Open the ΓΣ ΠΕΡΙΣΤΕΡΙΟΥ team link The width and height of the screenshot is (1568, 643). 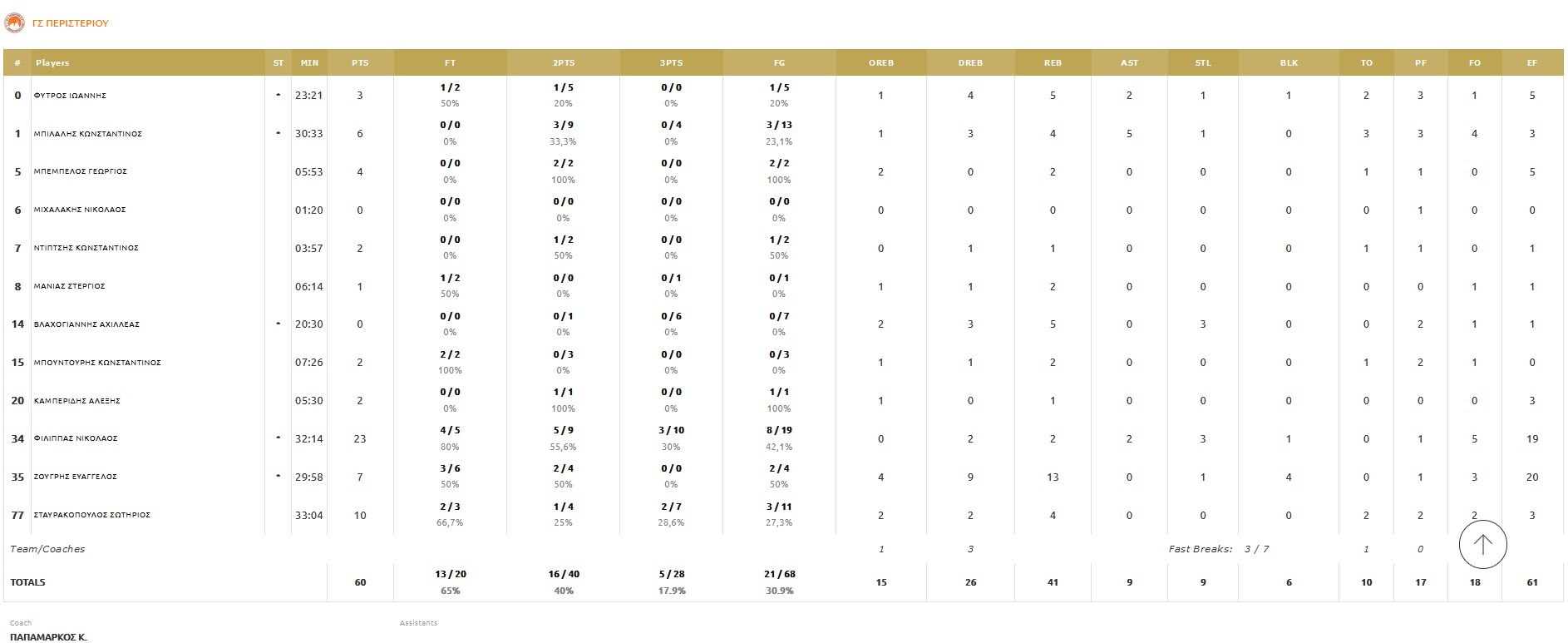[x=71, y=23]
